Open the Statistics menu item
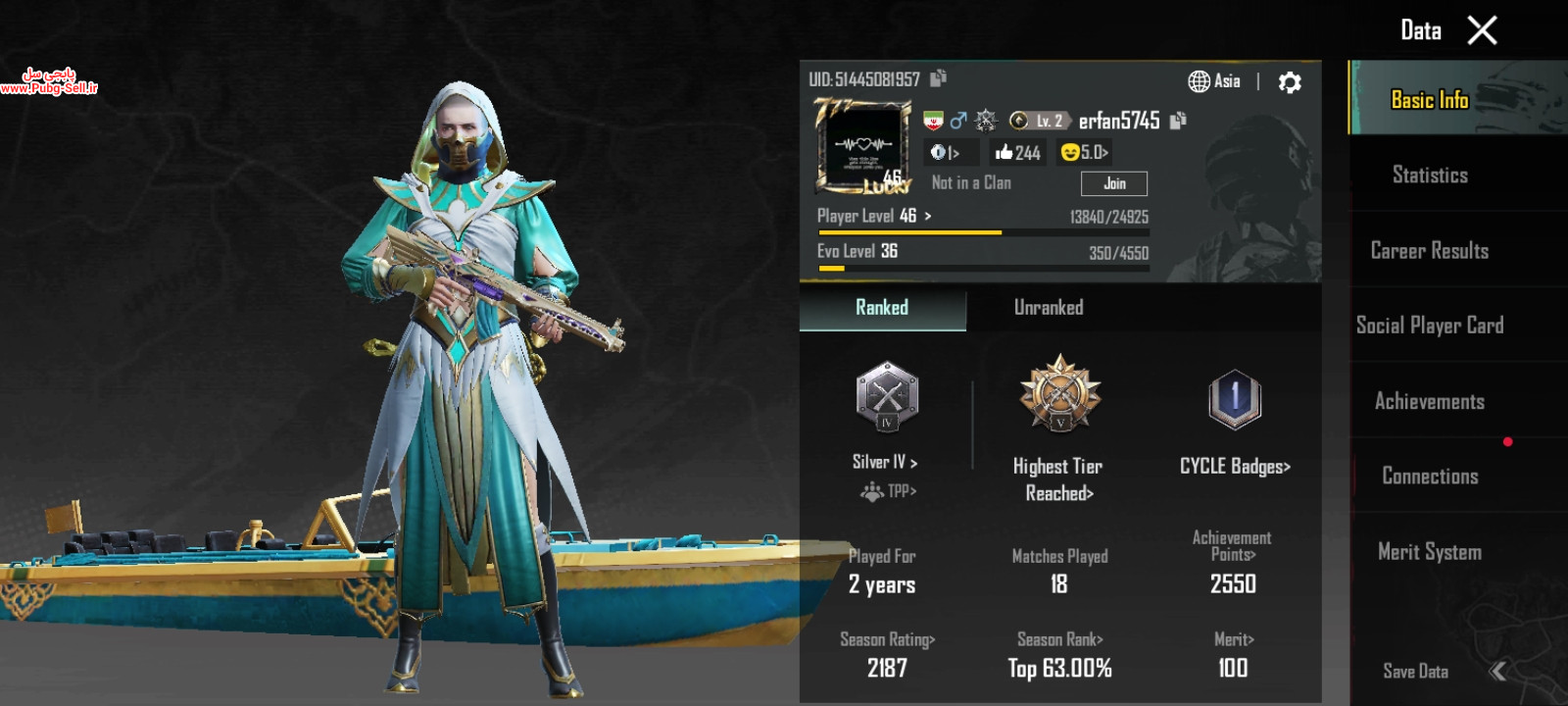Screen dimensions: 1568x706 pos(1431,176)
